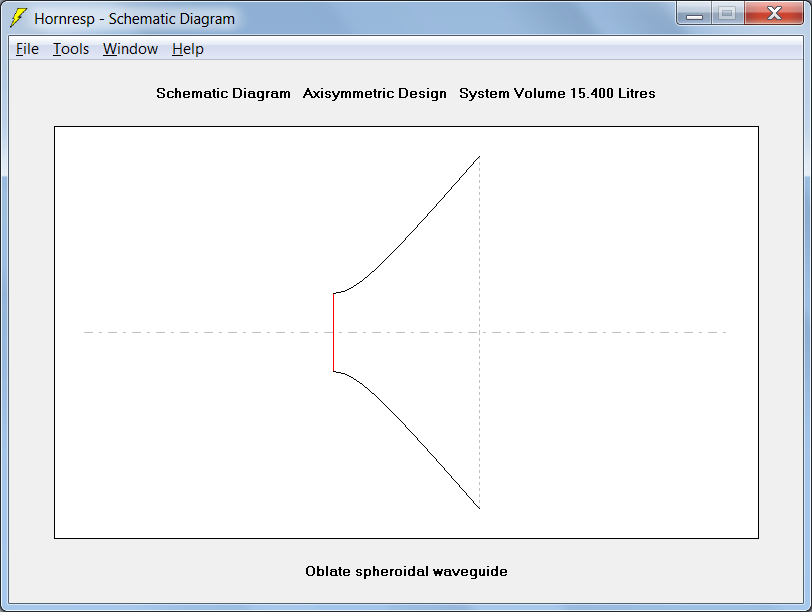
Task: Open the File menu
Action: pos(27,49)
